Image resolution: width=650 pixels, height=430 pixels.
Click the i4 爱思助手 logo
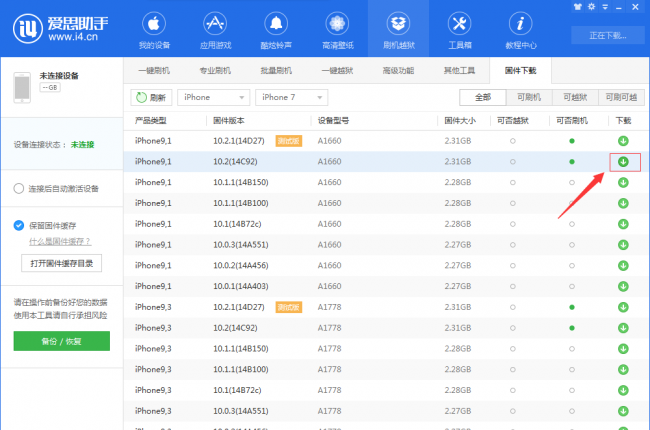61,28
